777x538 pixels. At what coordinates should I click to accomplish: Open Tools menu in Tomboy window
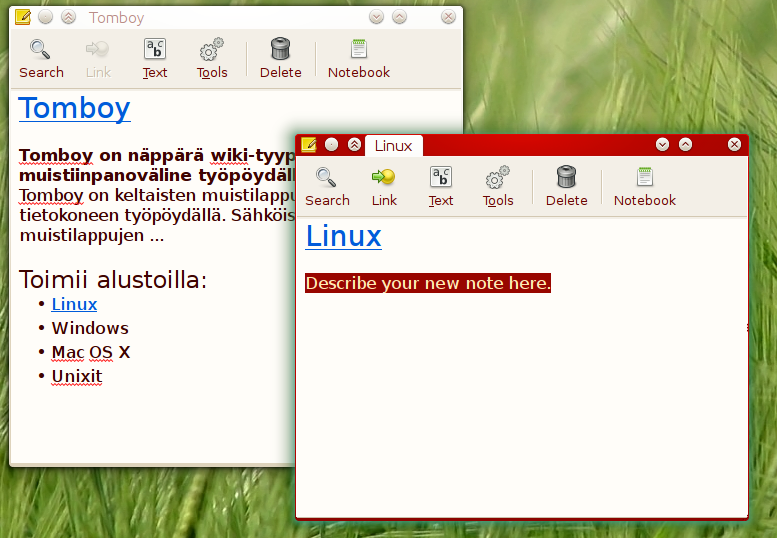(x=212, y=58)
